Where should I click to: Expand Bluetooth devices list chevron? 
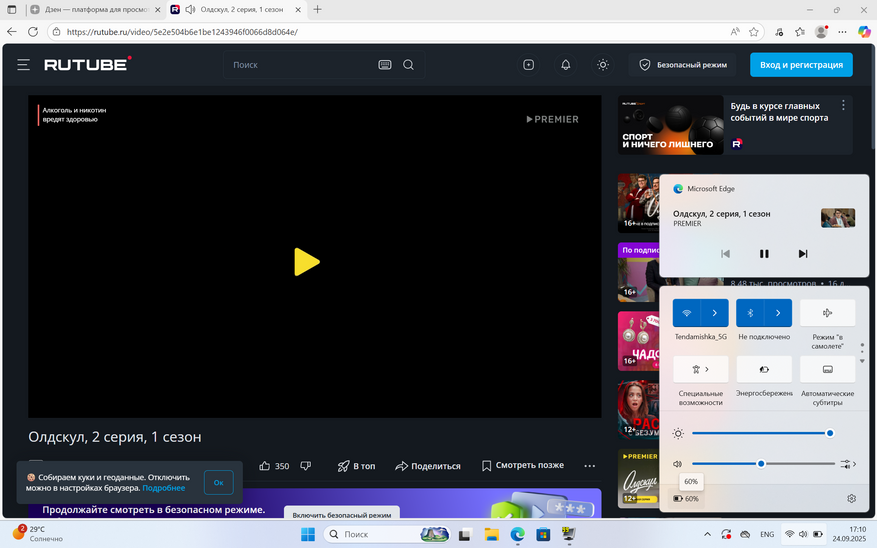(778, 313)
